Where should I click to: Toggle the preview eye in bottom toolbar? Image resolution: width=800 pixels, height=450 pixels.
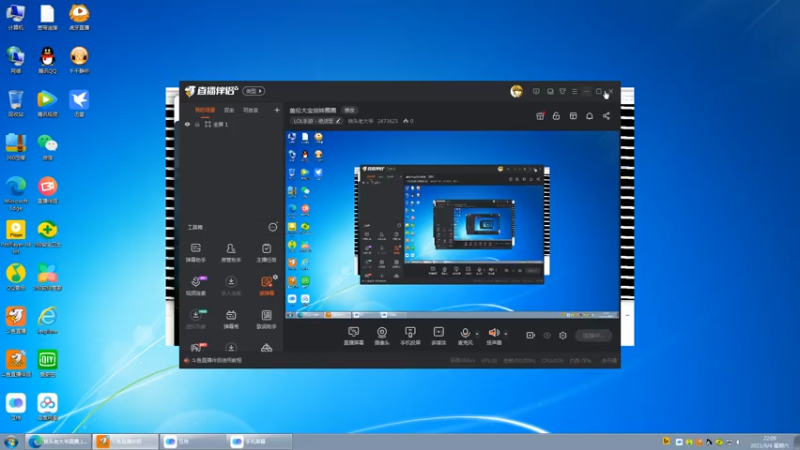[547, 335]
